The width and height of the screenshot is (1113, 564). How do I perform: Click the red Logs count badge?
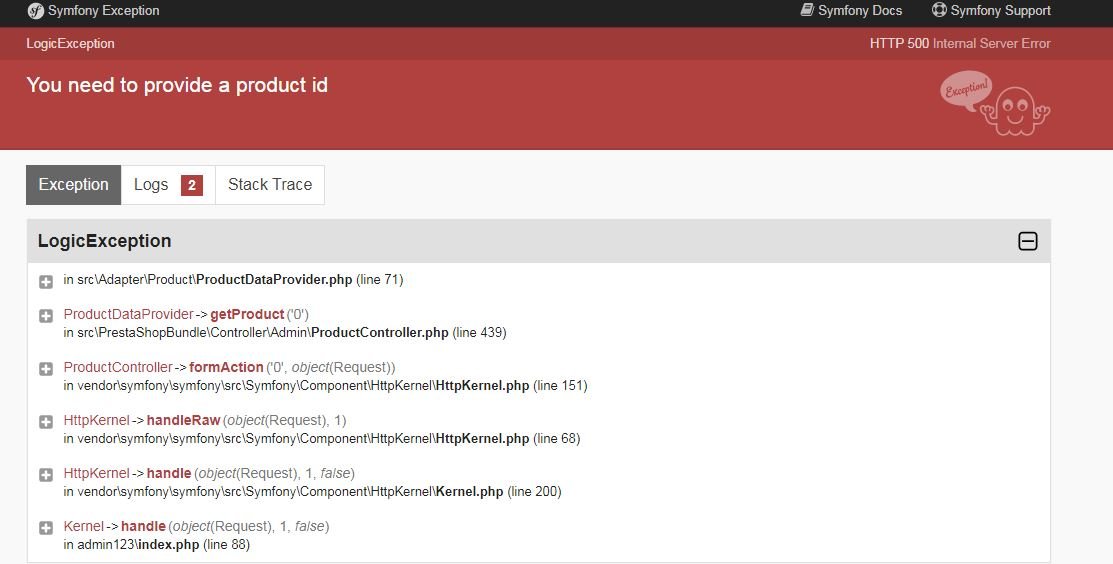pos(191,185)
